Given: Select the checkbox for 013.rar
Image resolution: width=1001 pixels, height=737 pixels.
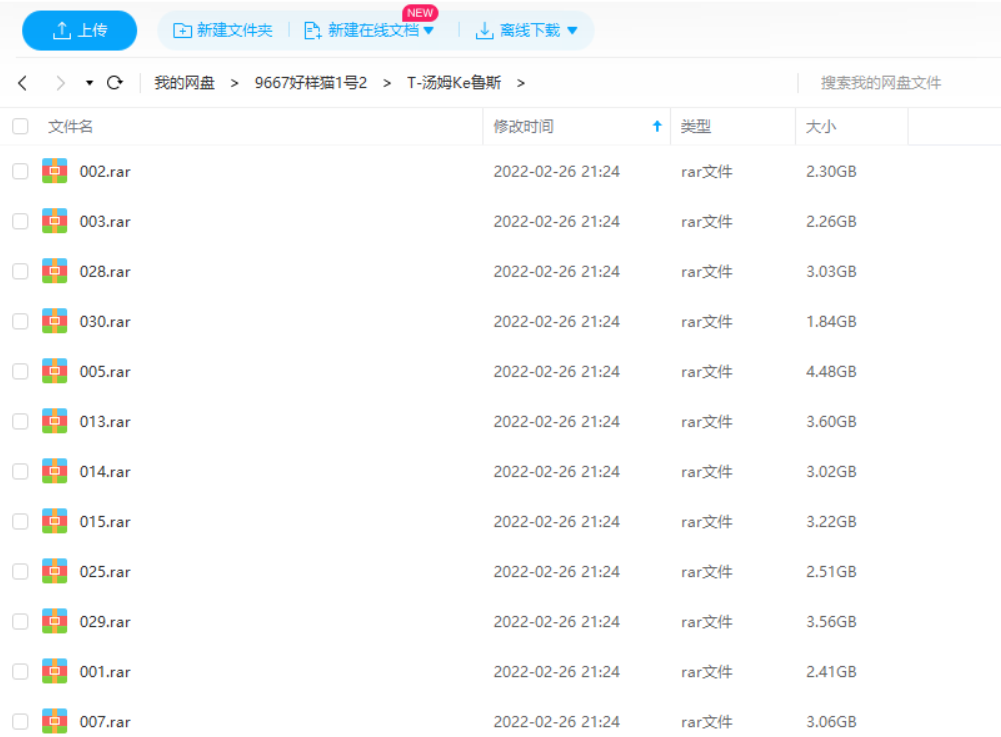Looking at the screenshot, I should [20, 421].
